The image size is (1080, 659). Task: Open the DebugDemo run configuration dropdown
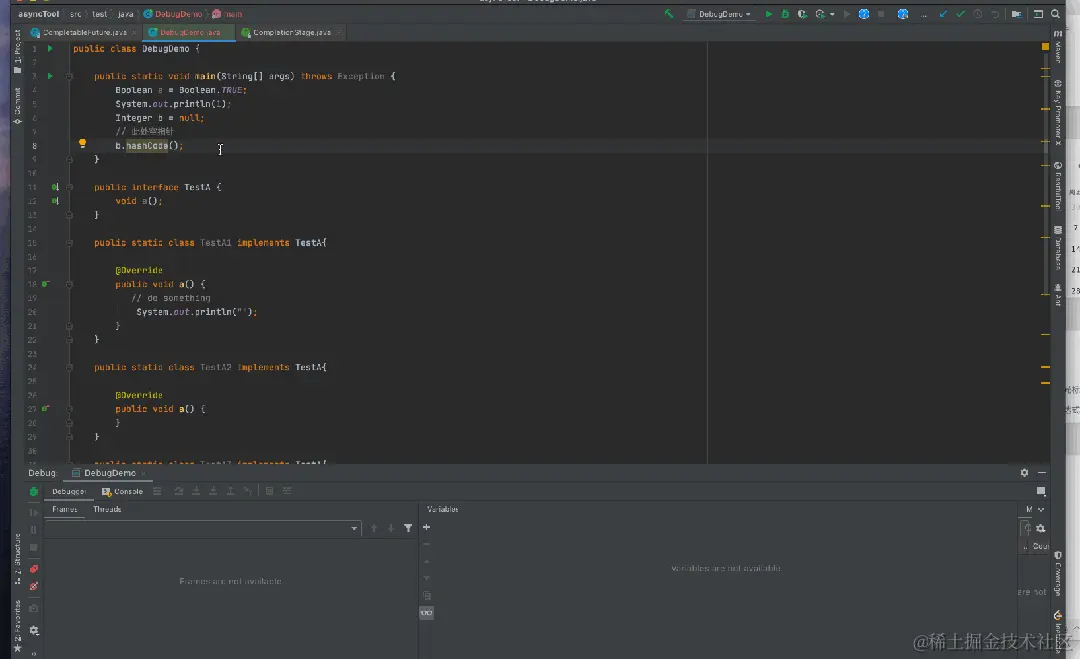point(720,14)
